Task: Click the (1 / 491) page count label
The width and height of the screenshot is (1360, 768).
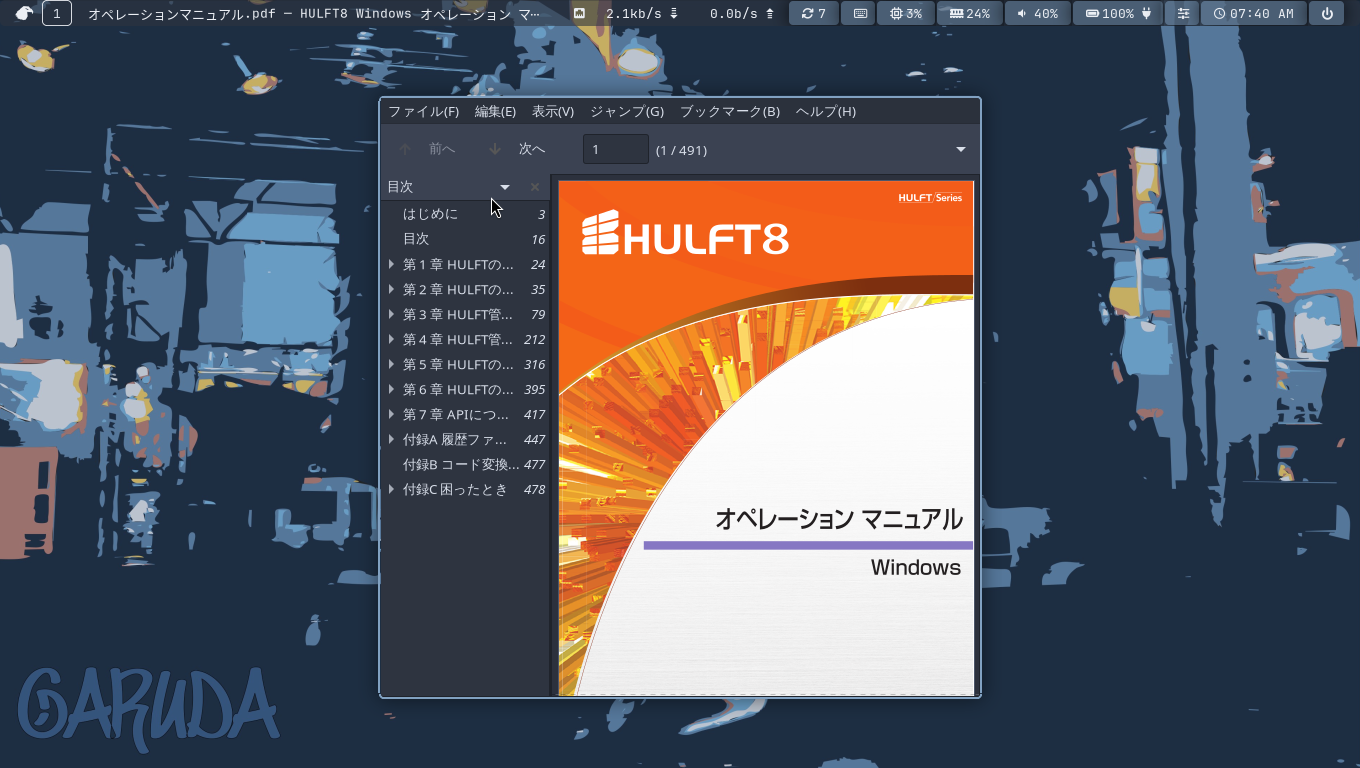Action: [x=681, y=150]
